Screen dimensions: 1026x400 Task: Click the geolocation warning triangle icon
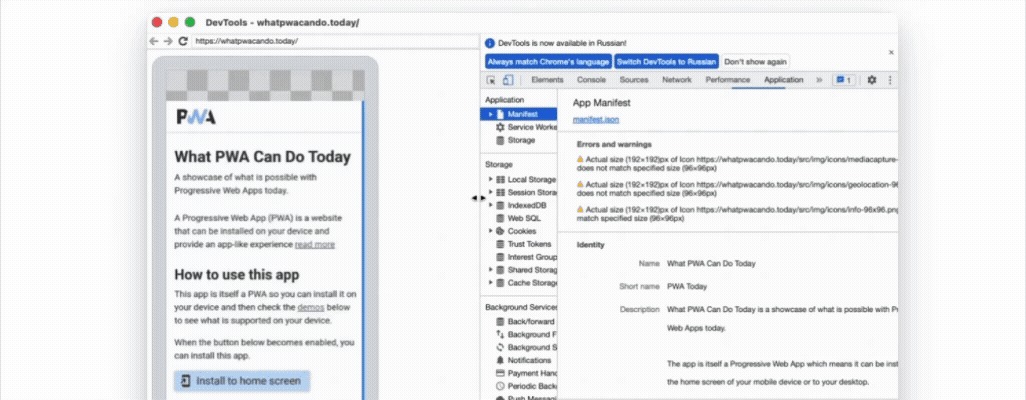[x=580, y=185]
